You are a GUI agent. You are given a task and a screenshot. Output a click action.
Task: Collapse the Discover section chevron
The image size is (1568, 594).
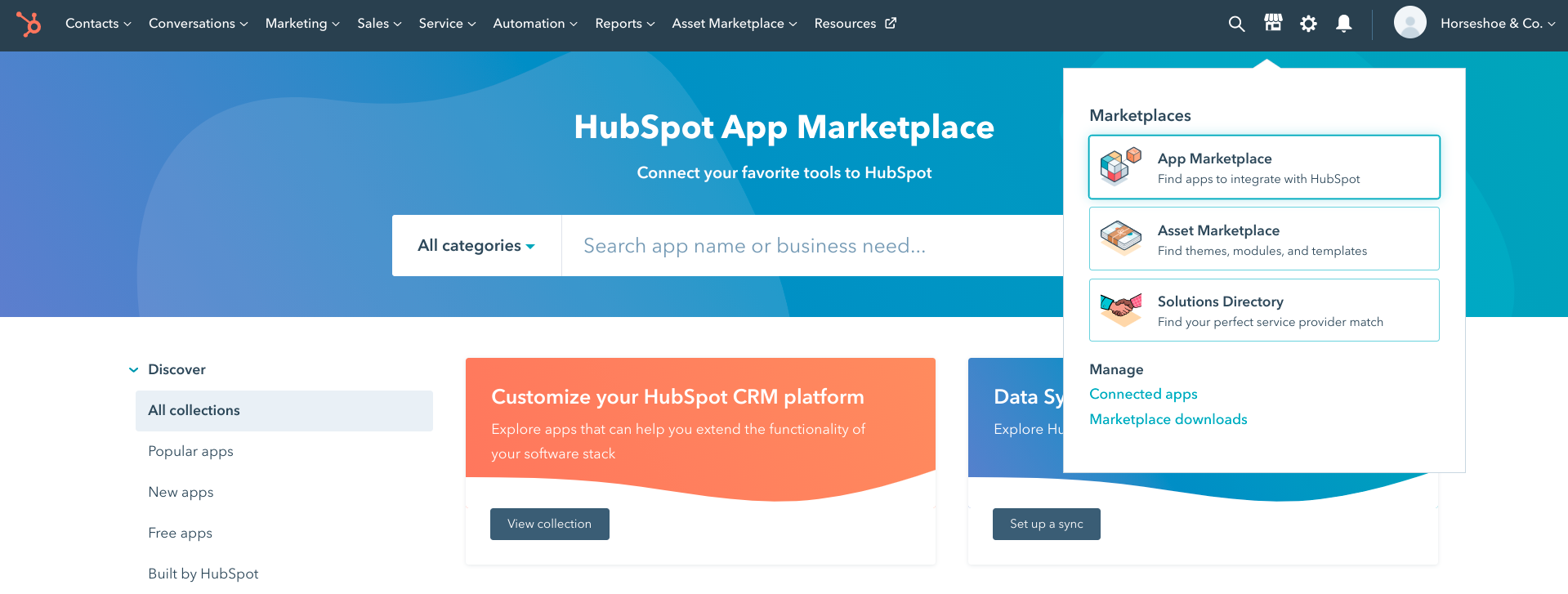click(133, 370)
